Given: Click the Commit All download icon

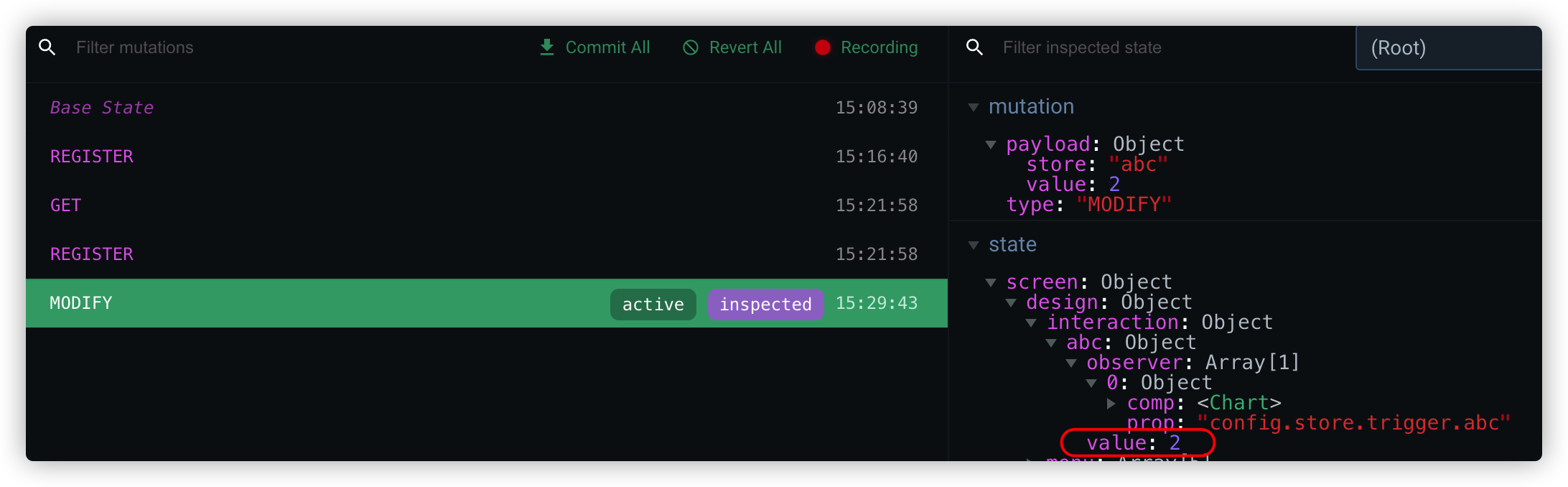Looking at the screenshot, I should (547, 47).
